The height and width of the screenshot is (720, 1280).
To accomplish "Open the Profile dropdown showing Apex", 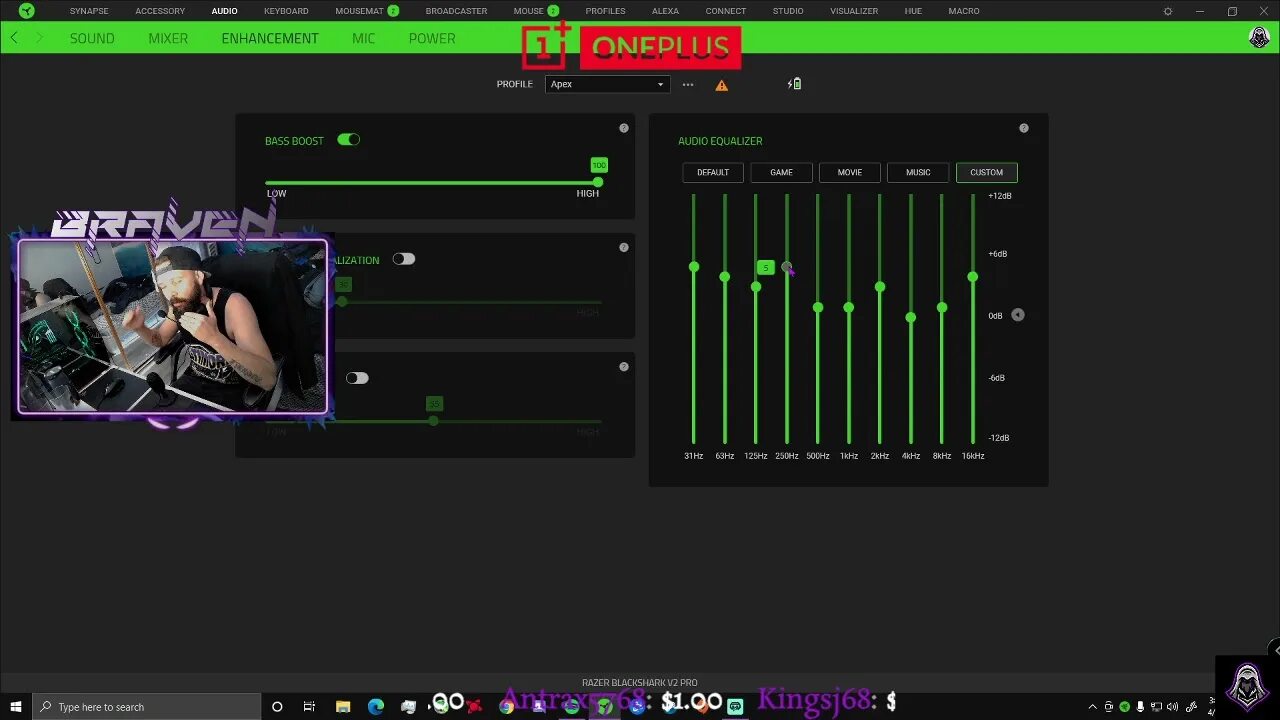I will coord(607,84).
